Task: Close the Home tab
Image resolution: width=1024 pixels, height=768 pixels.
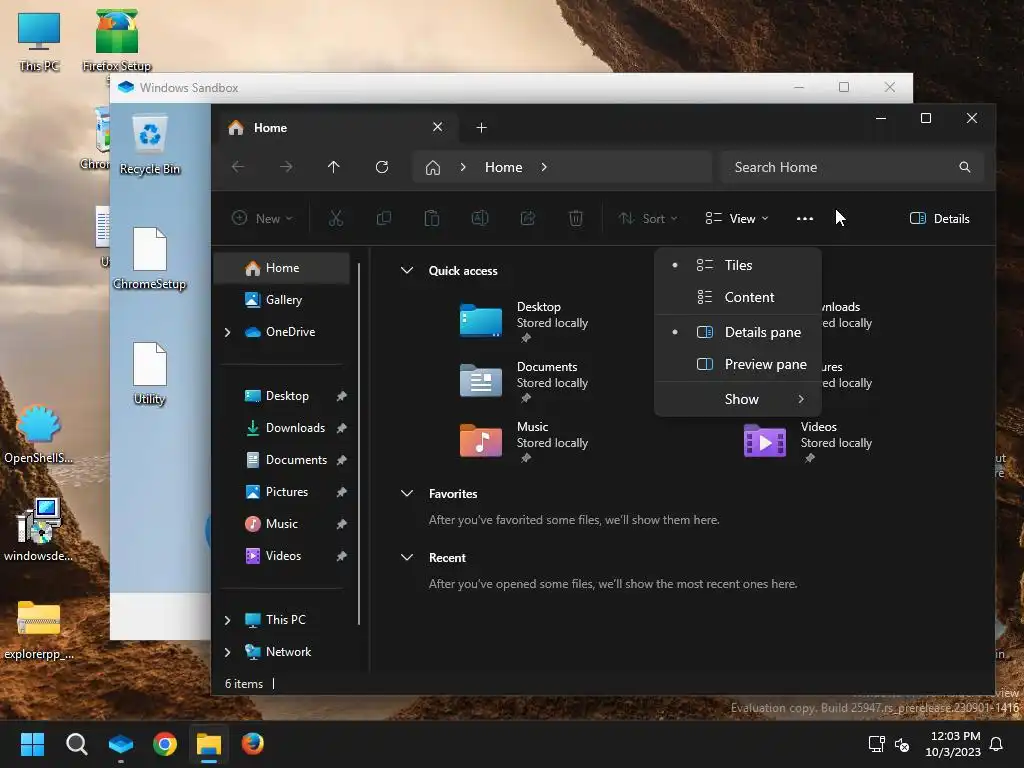Action: [x=438, y=127]
